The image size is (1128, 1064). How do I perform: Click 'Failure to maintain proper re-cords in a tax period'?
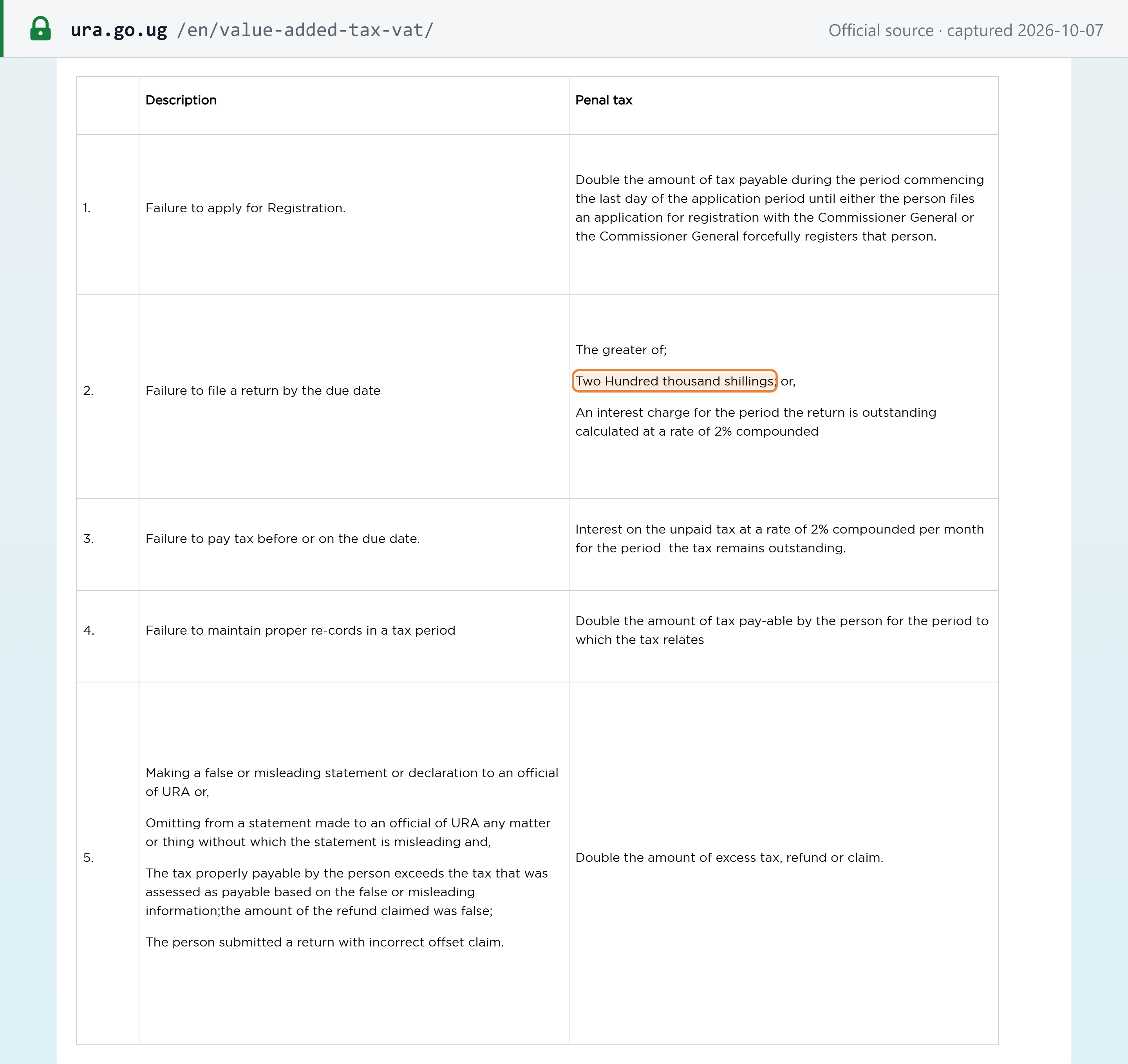tap(300, 631)
